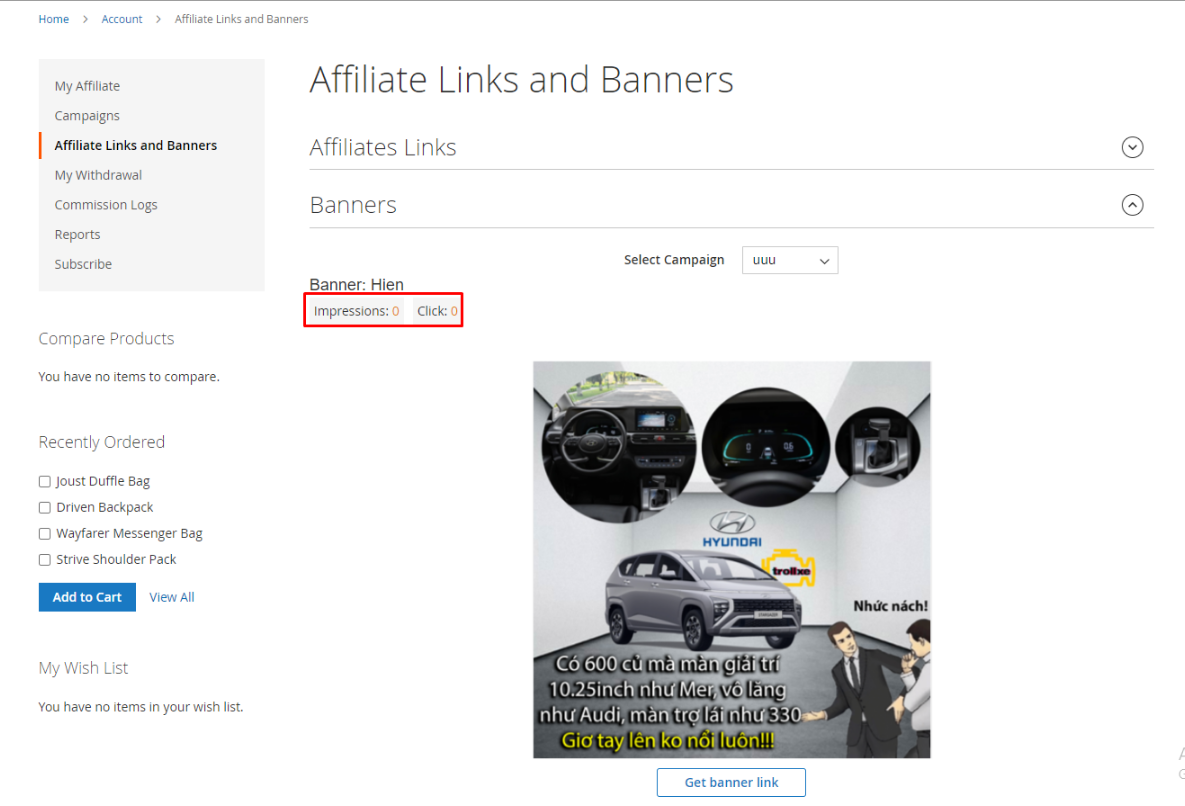Go to Home breadcrumb link

point(54,19)
